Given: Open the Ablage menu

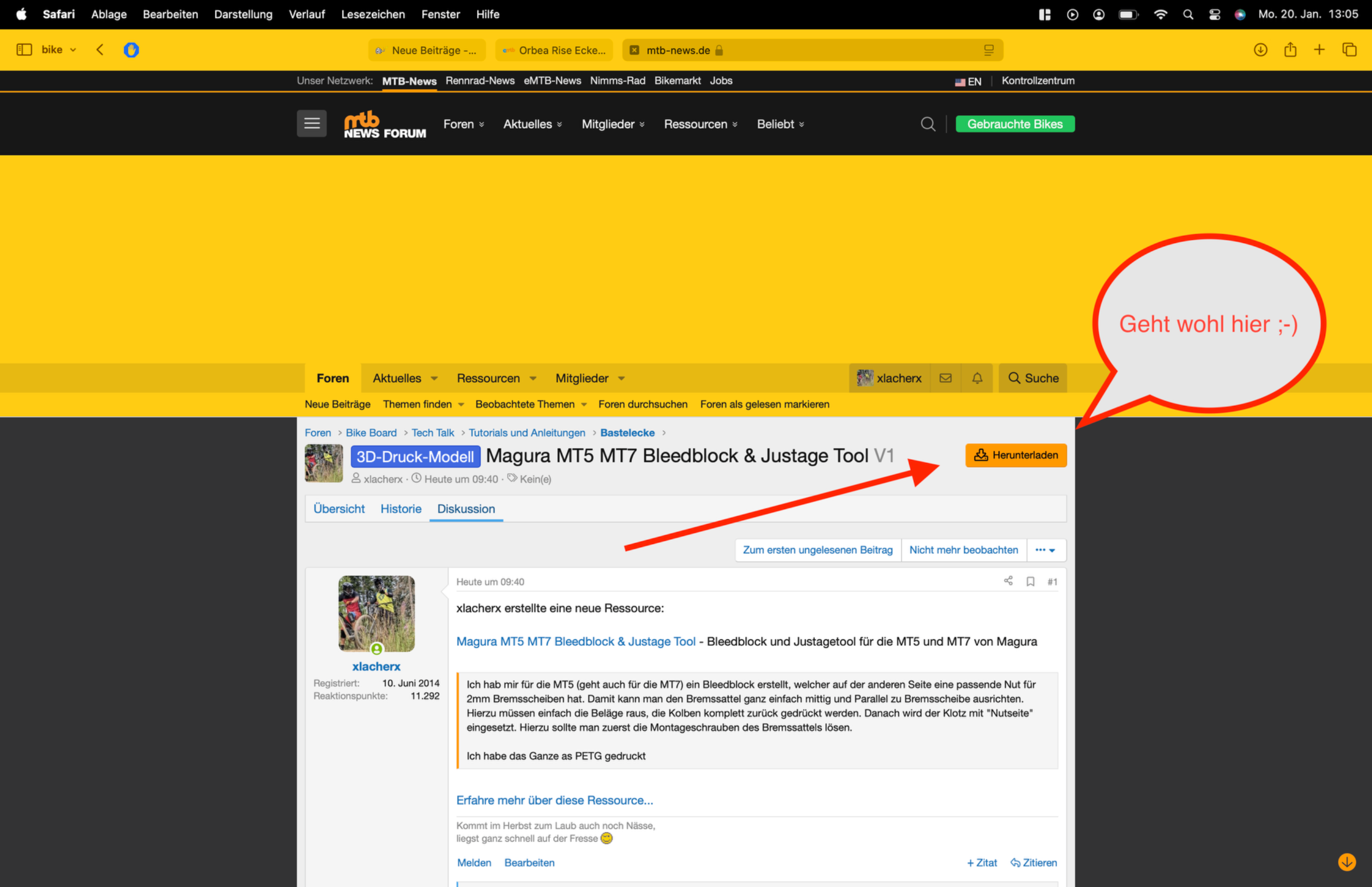Looking at the screenshot, I should pyautogui.click(x=109, y=14).
